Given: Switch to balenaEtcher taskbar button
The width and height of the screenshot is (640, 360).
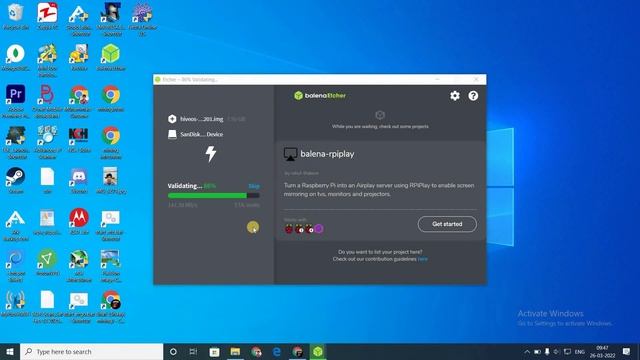Looking at the screenshot, I should (318, 351).
